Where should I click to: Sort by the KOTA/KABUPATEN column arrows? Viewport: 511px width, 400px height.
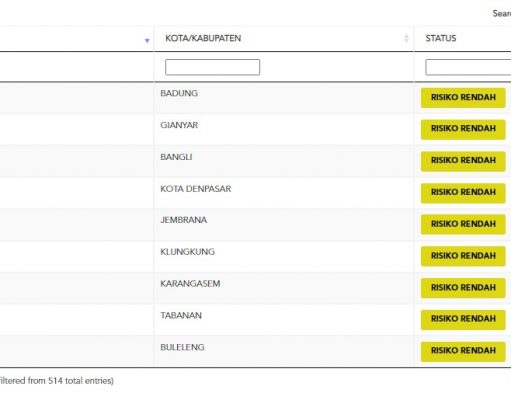coord(406,38)
